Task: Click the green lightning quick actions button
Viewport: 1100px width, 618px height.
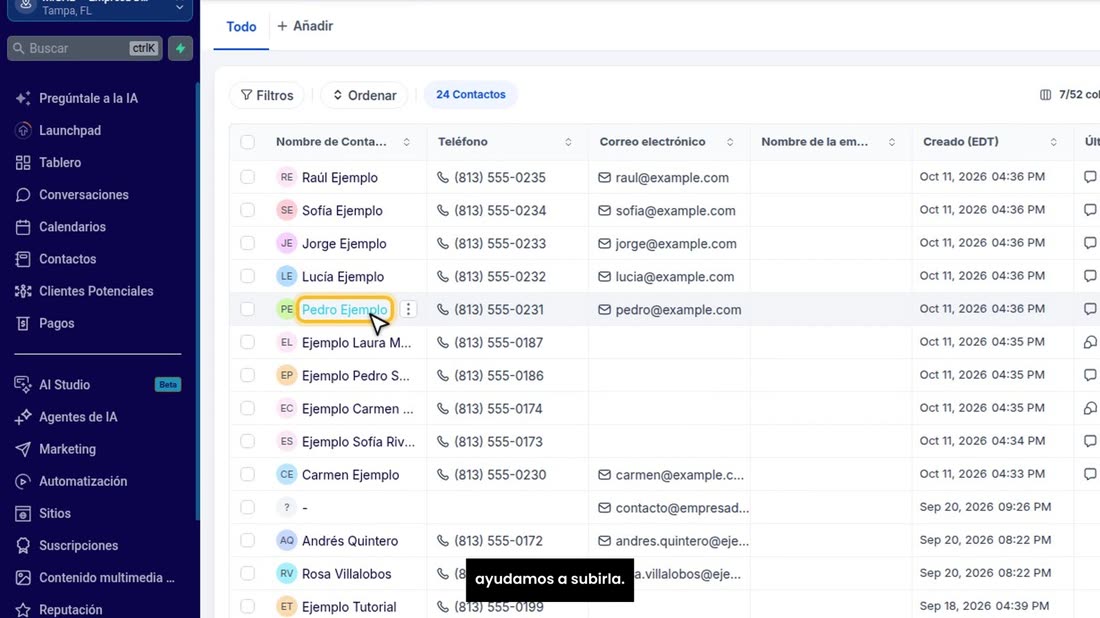Action: (180, 48)
